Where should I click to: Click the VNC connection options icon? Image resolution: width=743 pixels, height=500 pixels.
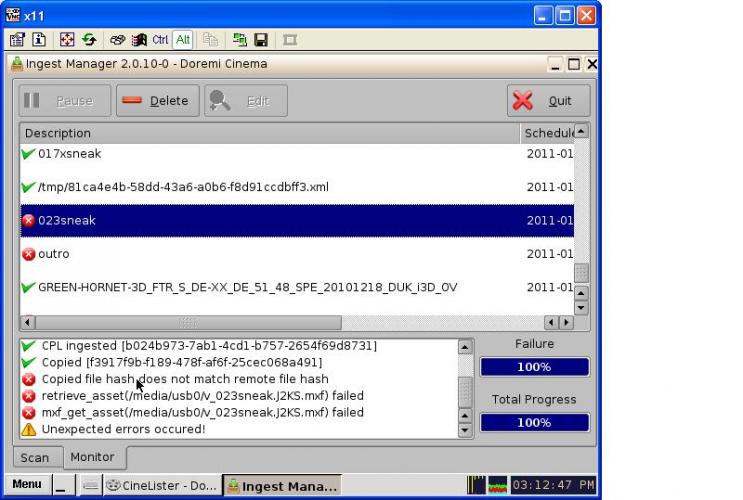pos(17,40)
